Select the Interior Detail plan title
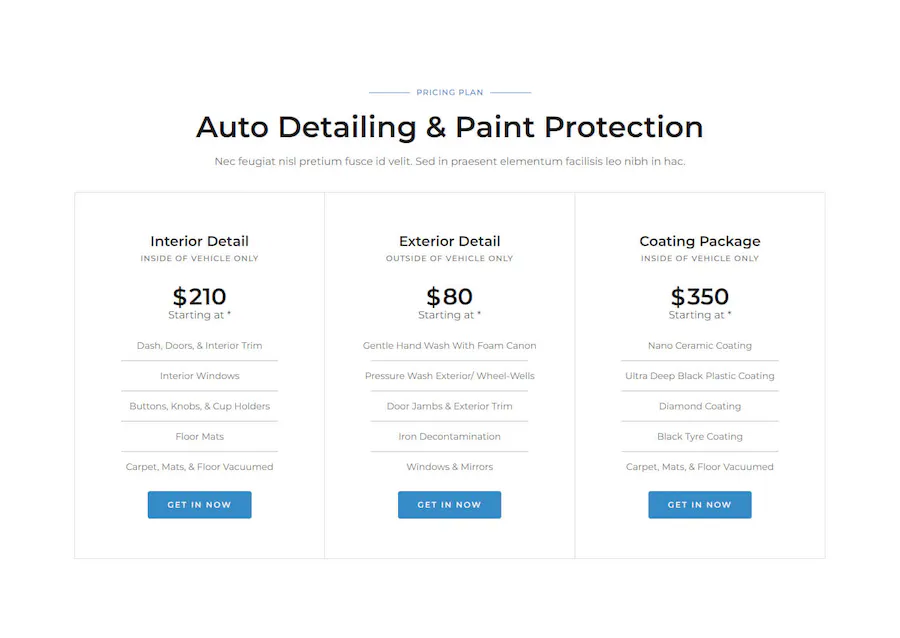900x638 pixels. click(199, 241)
